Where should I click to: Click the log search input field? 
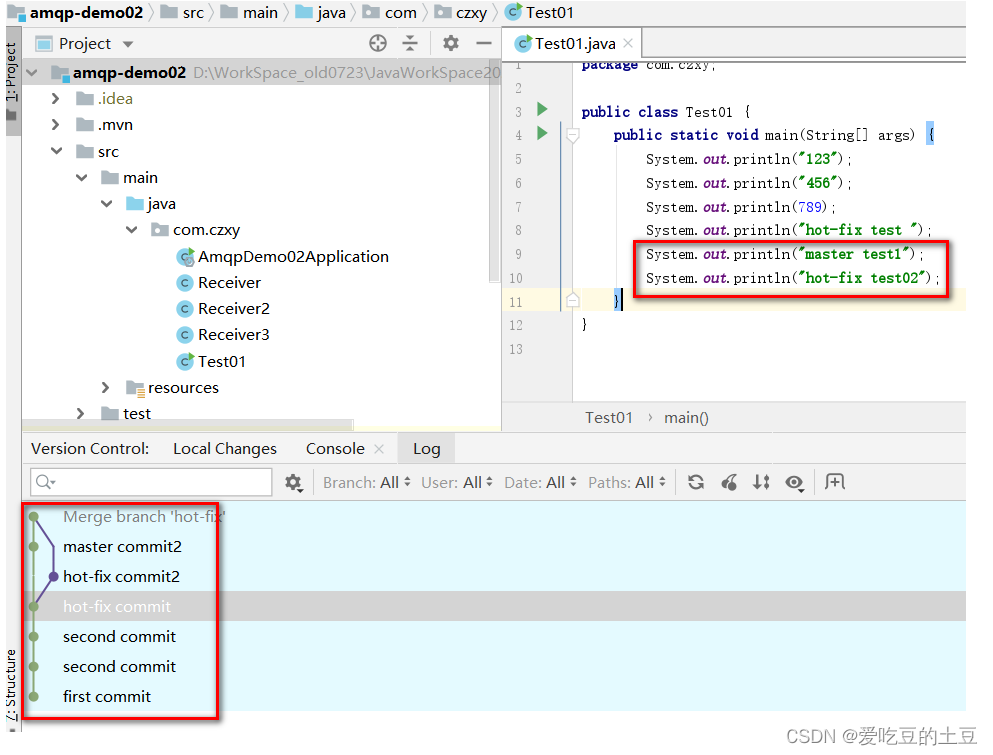tap(151, 483)
